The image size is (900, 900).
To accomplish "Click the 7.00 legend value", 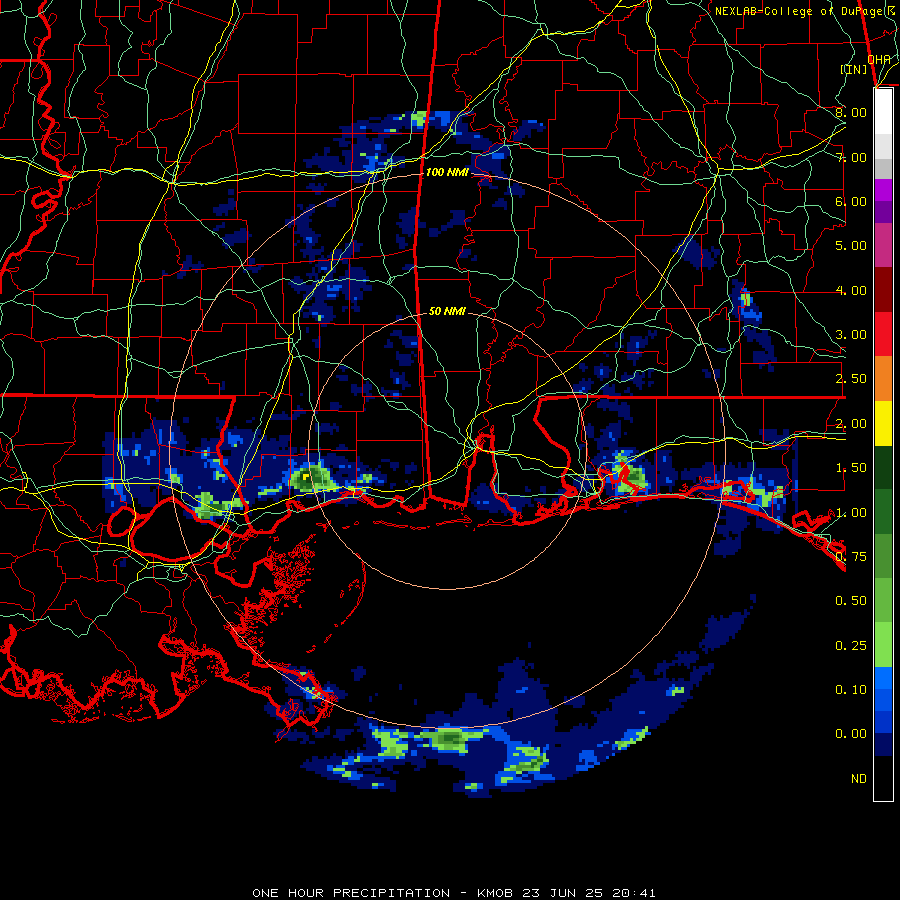I will coord(851,157).
